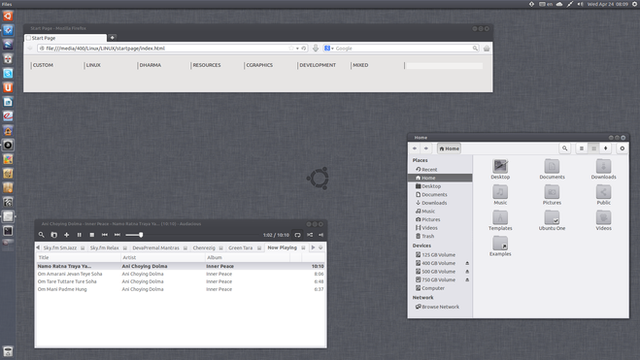The height and width of the screenshot is (360, 640).
Task: Open the Examples folder shortcut
Action: (500, 243)
